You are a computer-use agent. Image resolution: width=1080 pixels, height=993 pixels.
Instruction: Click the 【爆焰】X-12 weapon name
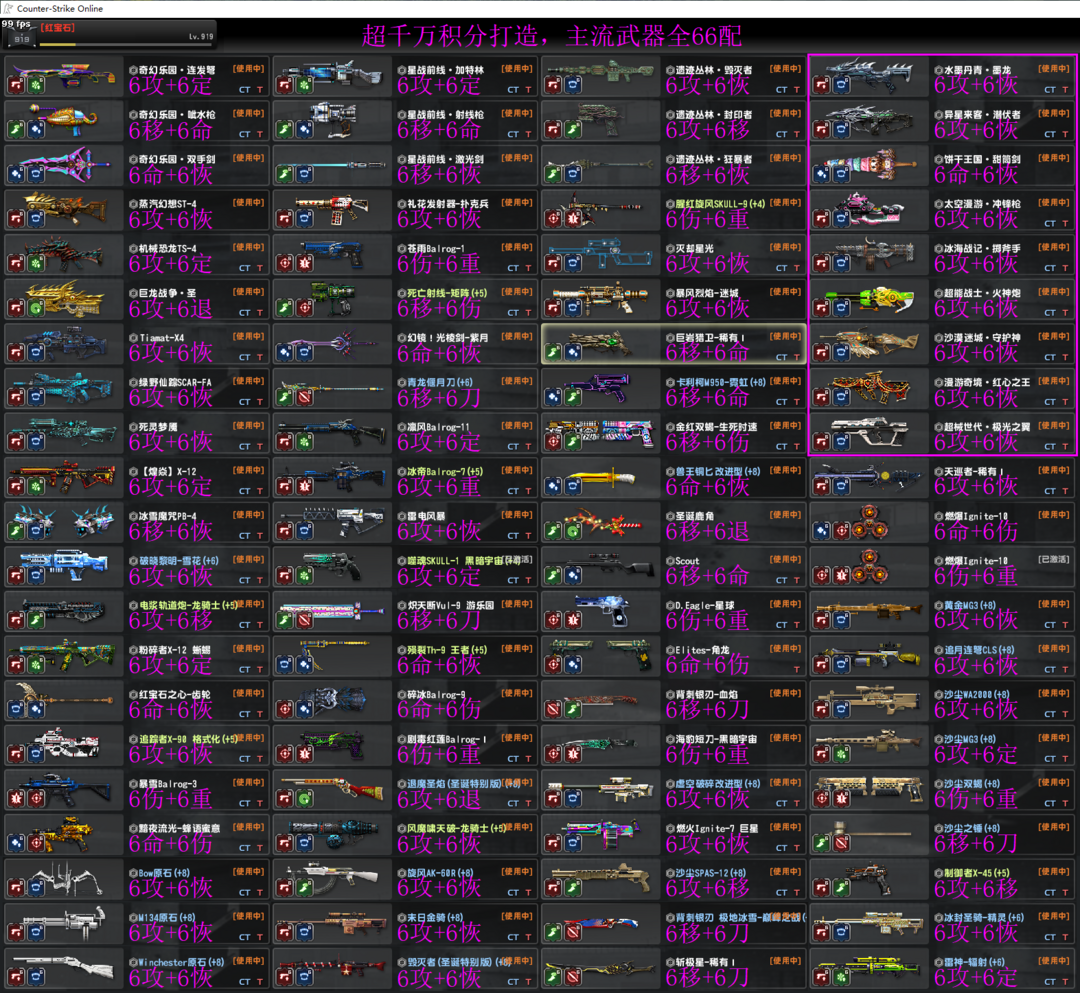pyautogui.click(x=169, y=472)
